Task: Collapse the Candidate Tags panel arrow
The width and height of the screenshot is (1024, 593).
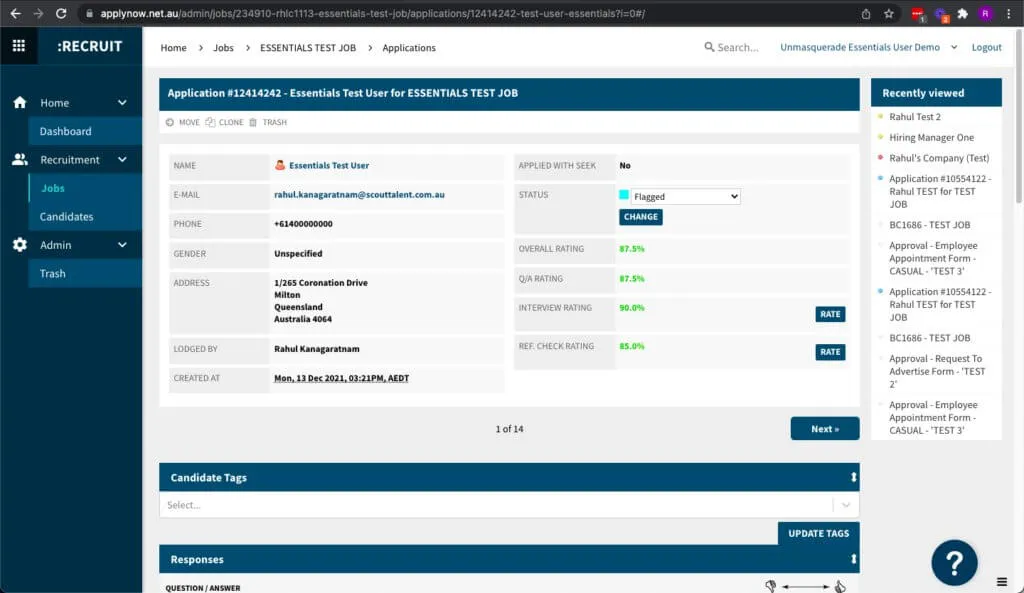Action: pos(854,477)
